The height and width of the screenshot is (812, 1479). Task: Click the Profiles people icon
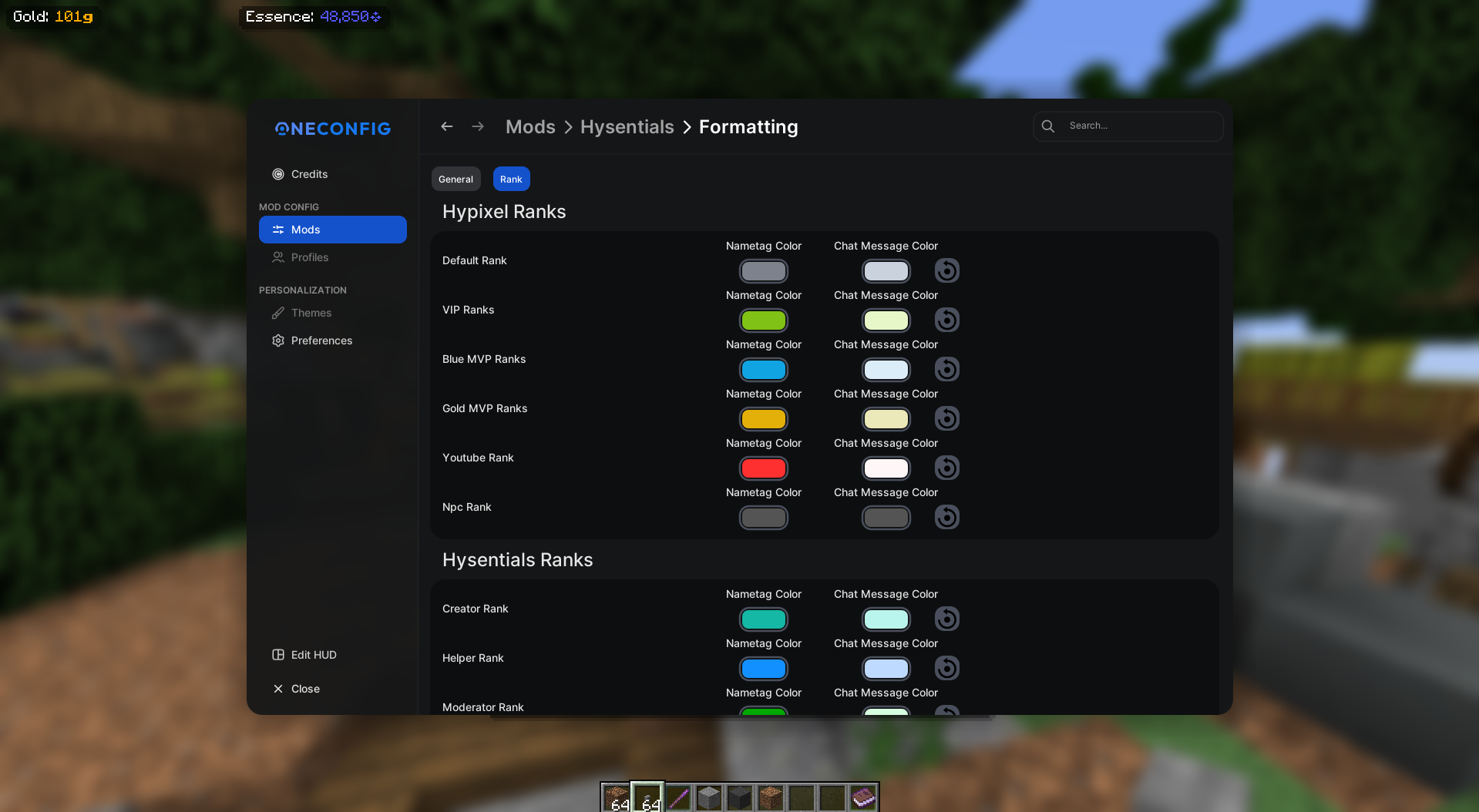(278, 257)
